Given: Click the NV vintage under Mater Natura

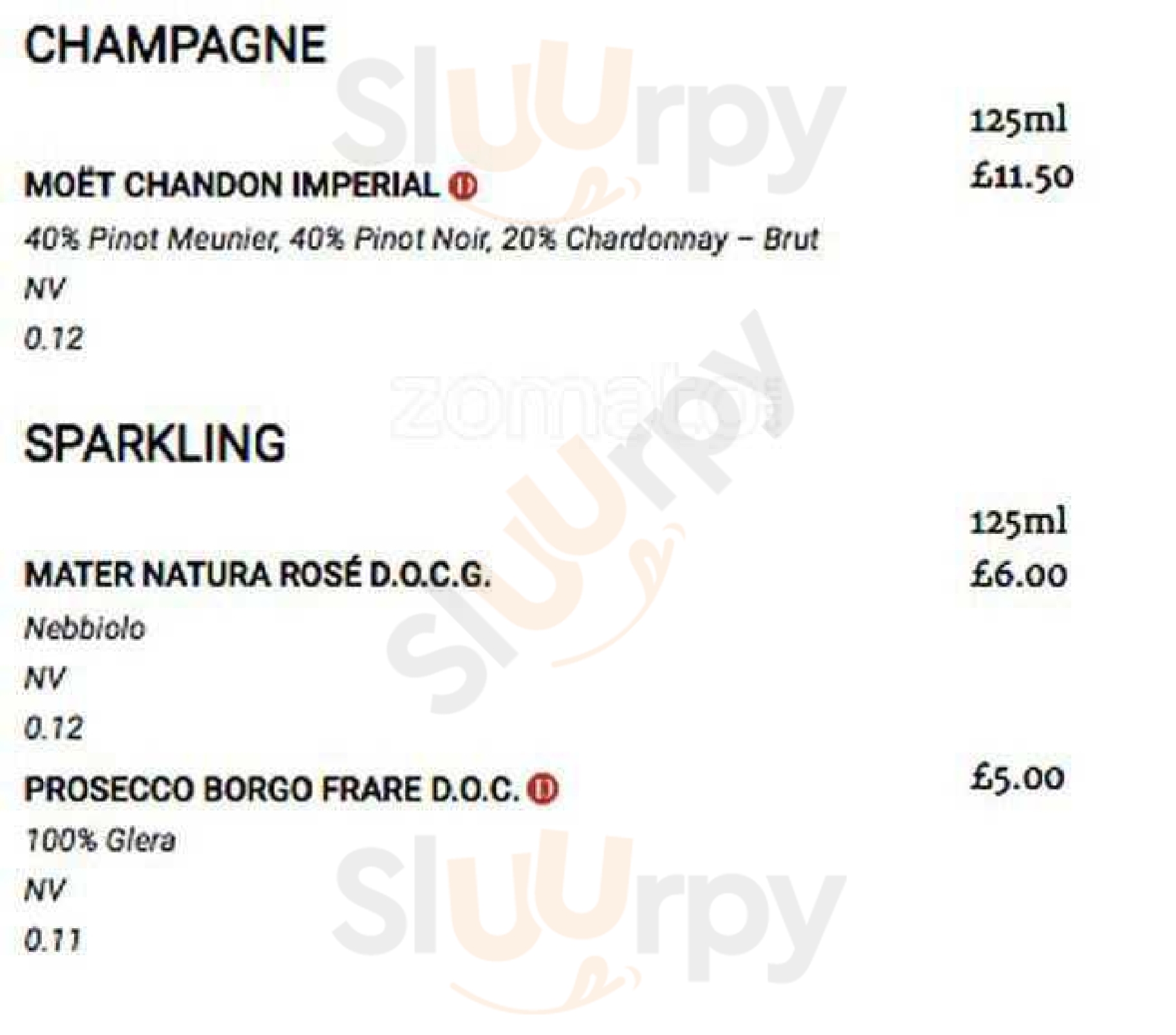Looking at the screenshot, I should [44, 677].
